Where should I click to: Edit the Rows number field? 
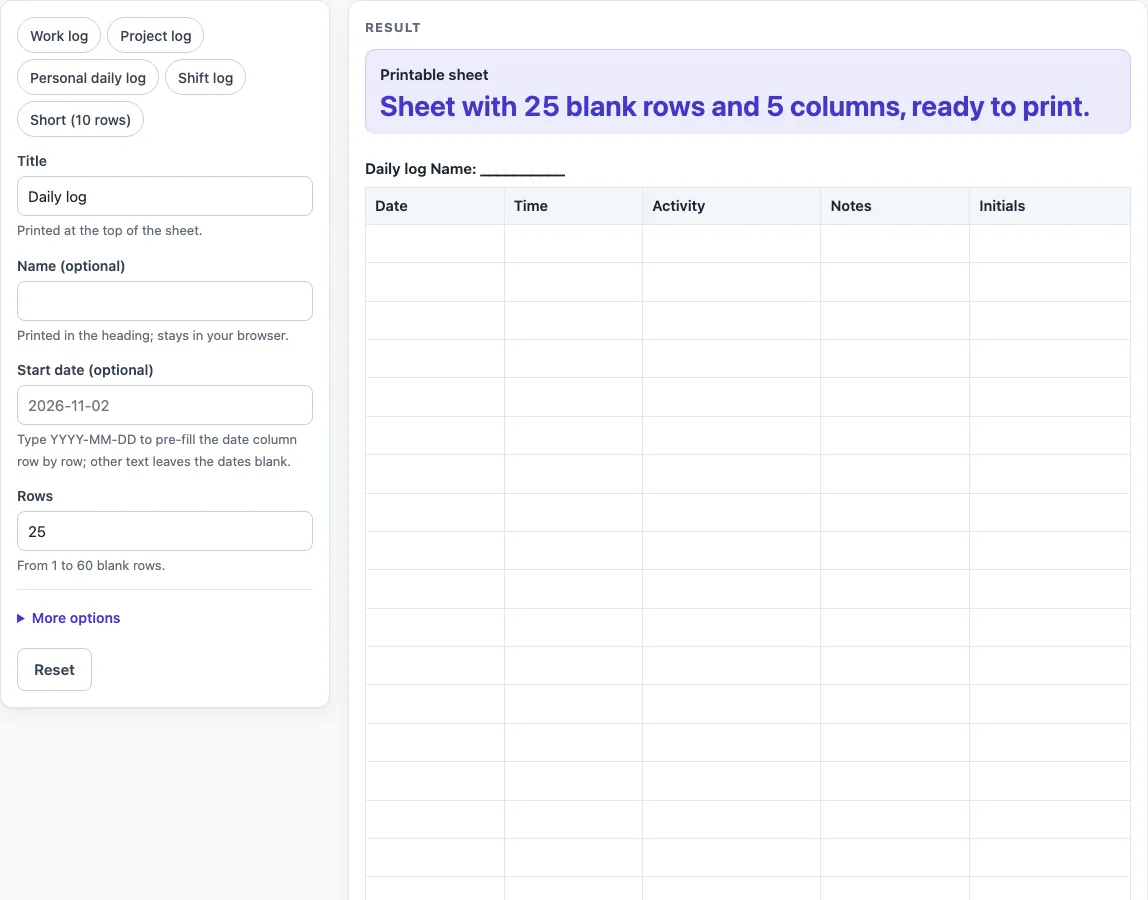[x=165, y=531]
